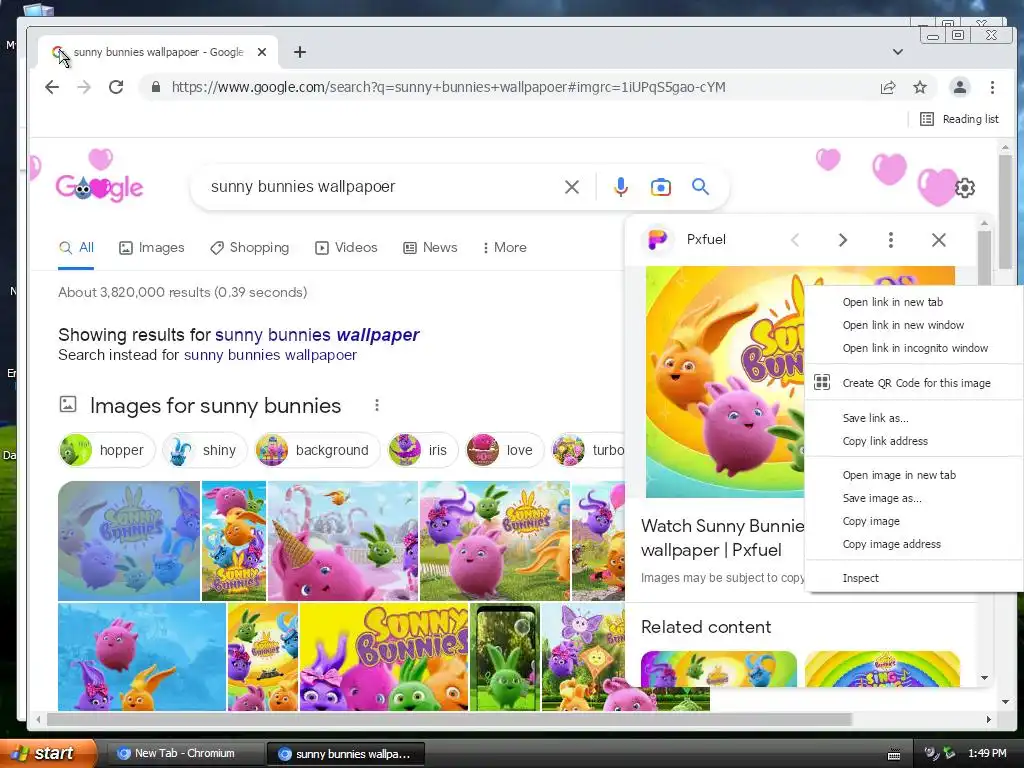
Task: Open the share page icon in address bar
Action: (888, 88)
